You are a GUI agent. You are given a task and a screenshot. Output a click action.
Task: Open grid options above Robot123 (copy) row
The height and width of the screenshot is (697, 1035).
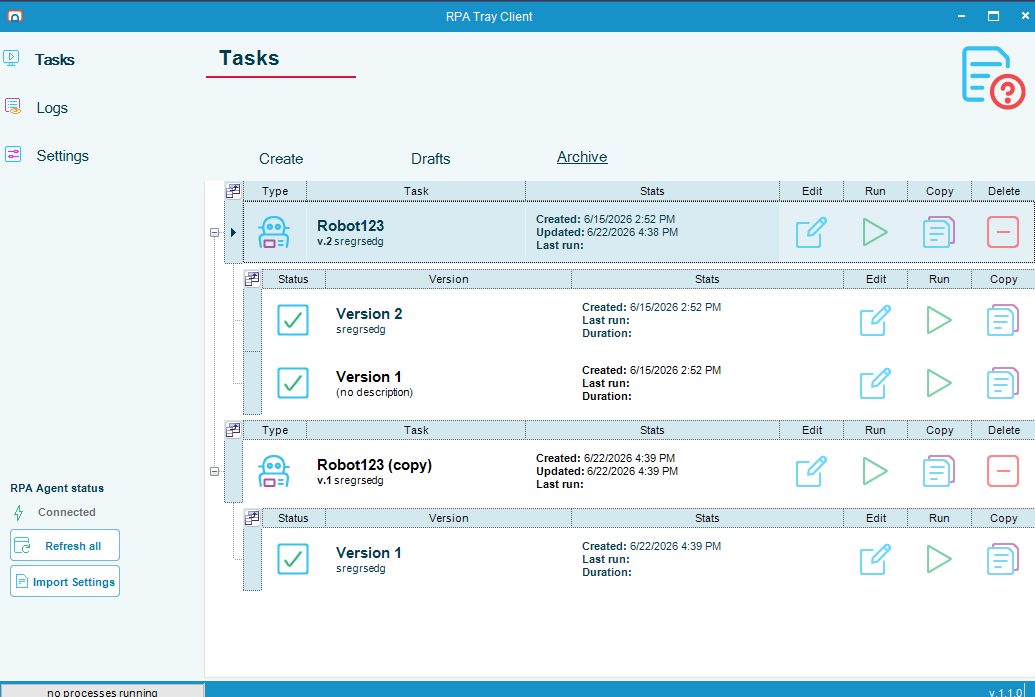(x=233, y=430)
